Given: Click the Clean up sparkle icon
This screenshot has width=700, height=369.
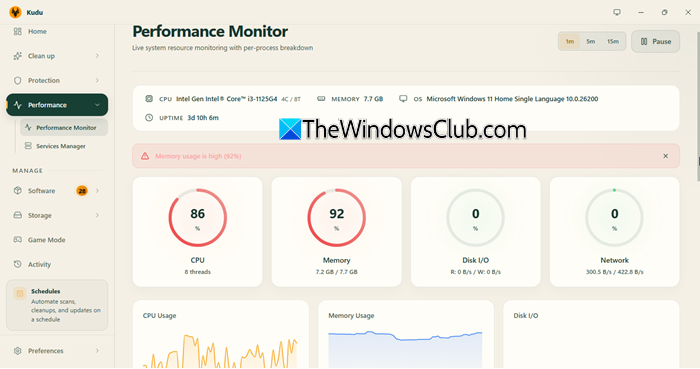Looking at the screenshot, I should pos(17,56).
